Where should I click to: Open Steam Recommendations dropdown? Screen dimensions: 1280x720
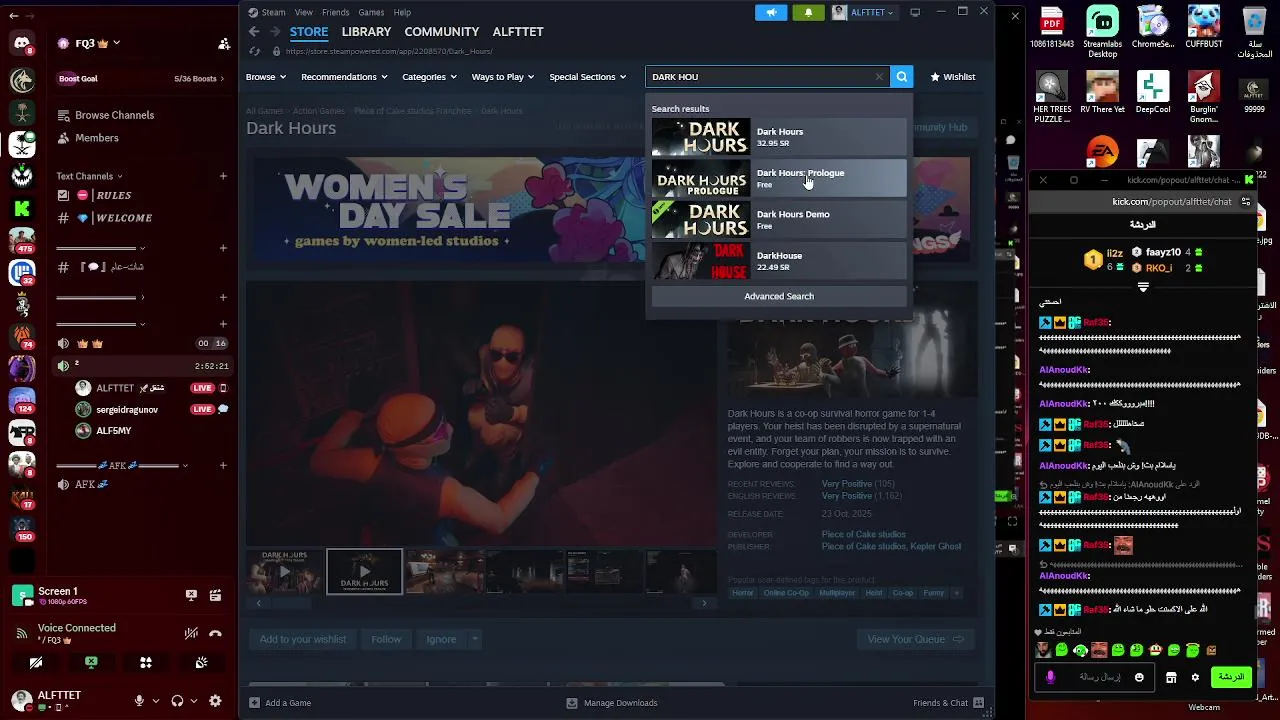[345, 77]
